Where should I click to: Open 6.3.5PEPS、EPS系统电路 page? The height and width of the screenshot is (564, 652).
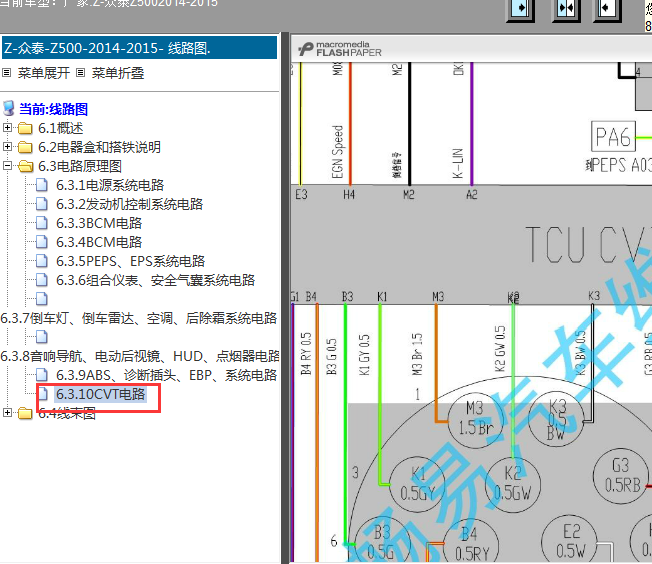(x=131, y=261)
